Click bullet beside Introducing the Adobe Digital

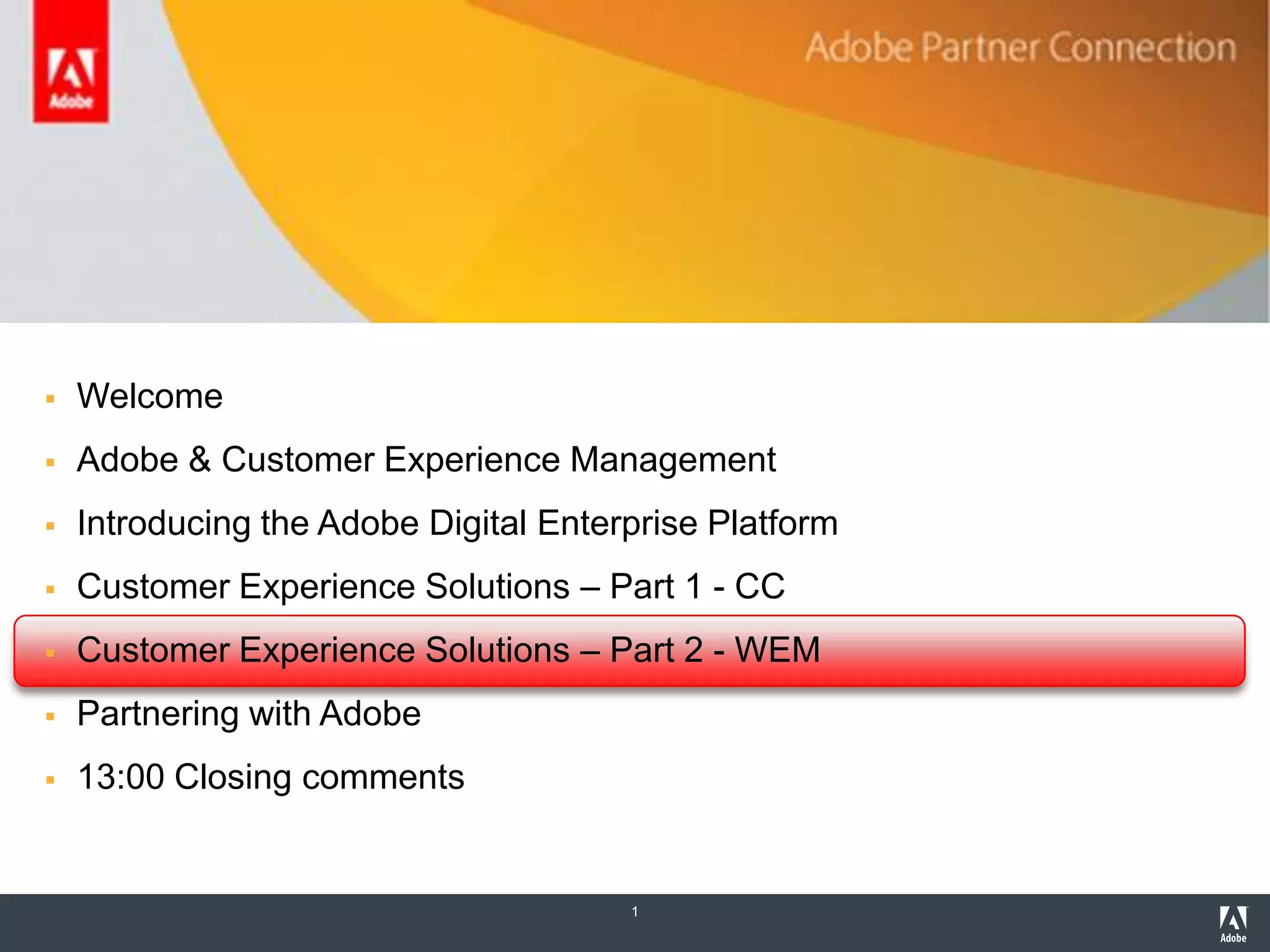tap(51, 526)
